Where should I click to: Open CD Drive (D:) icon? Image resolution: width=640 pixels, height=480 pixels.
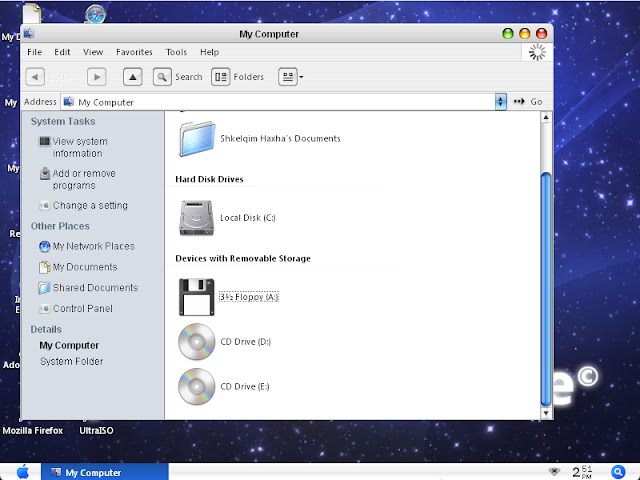click(197, 342)
